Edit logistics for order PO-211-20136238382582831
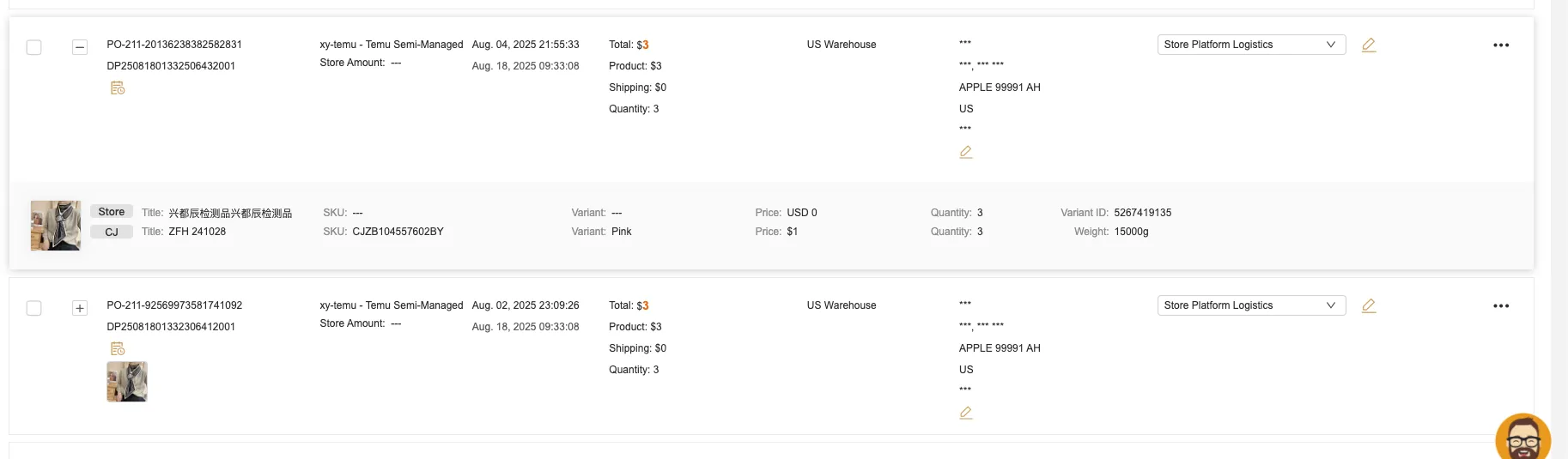Viewport: 1568px width, 459px height. tap(1369, 45)
